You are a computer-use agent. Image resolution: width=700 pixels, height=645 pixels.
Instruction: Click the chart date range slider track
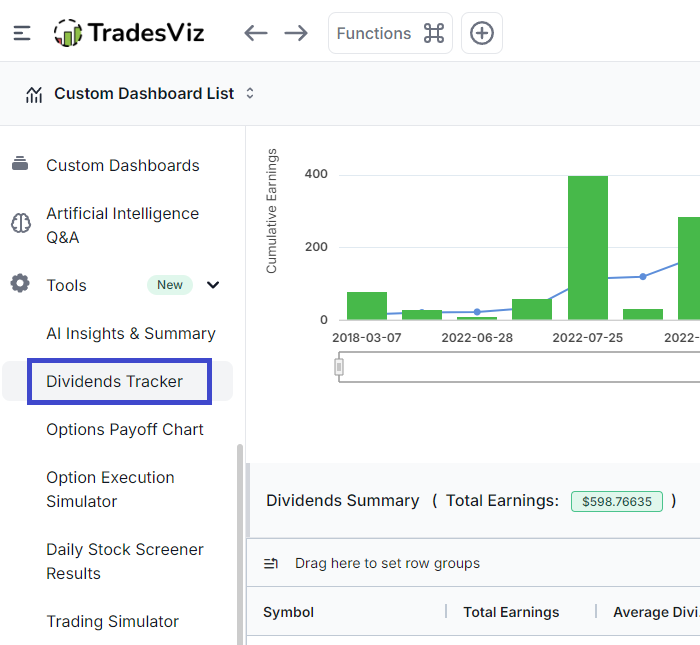[519, 367]
